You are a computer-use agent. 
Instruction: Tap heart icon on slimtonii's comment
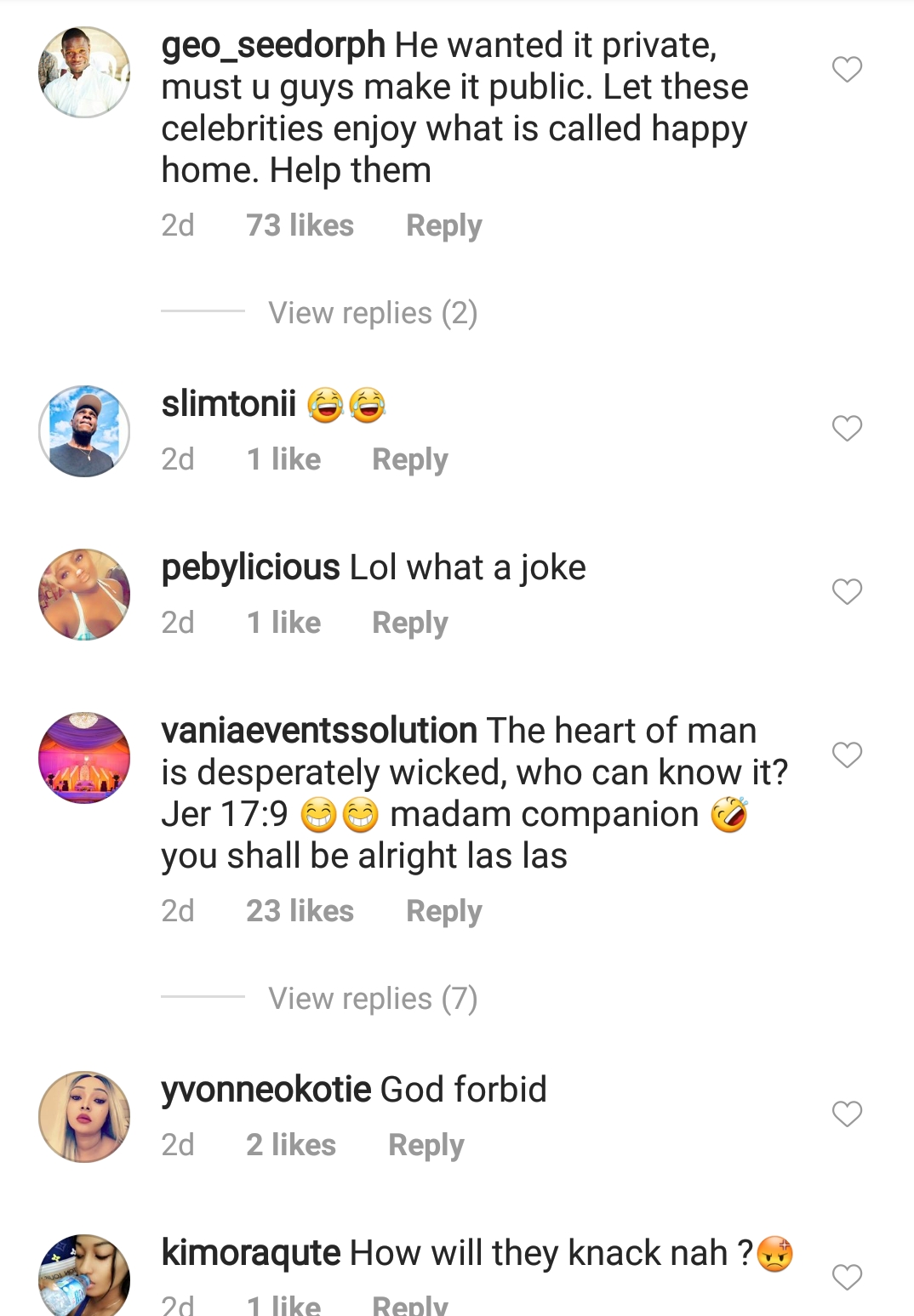(847, 428)
